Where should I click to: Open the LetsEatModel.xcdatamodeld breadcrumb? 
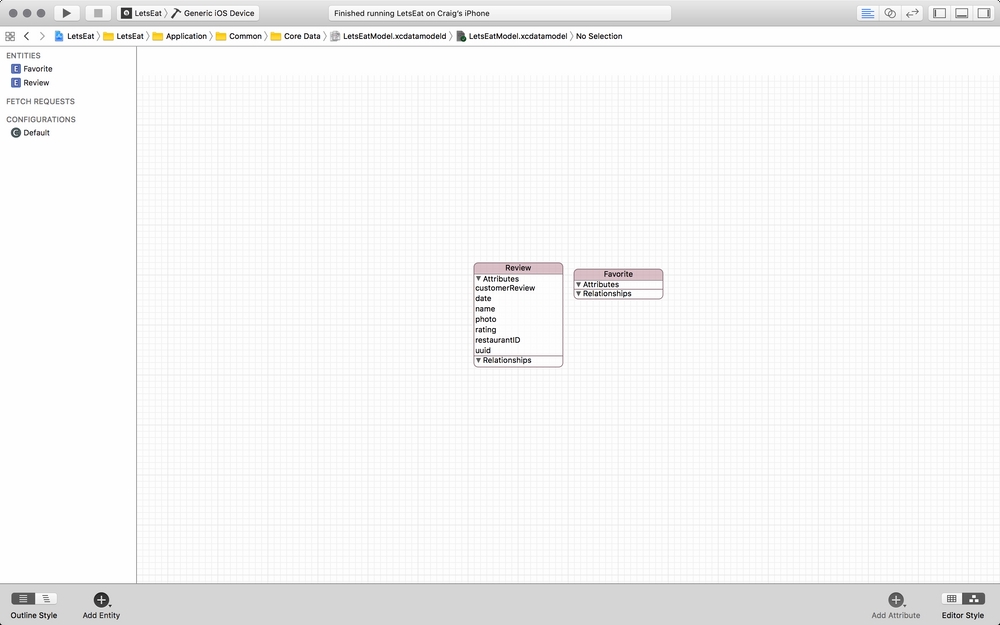[x=388, y=36]
